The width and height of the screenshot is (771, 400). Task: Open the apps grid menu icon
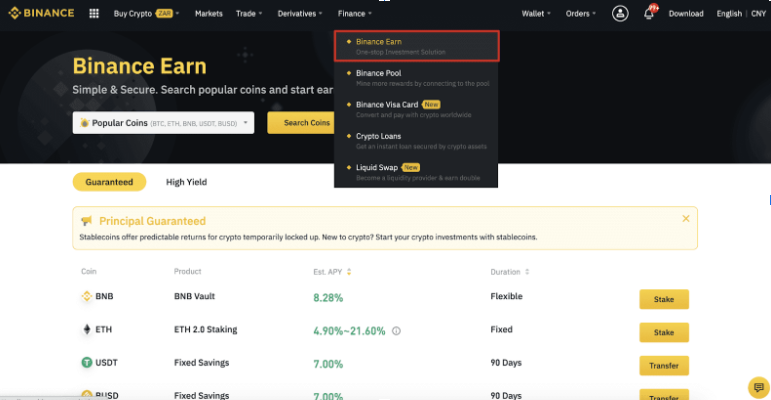click(94, 13)
